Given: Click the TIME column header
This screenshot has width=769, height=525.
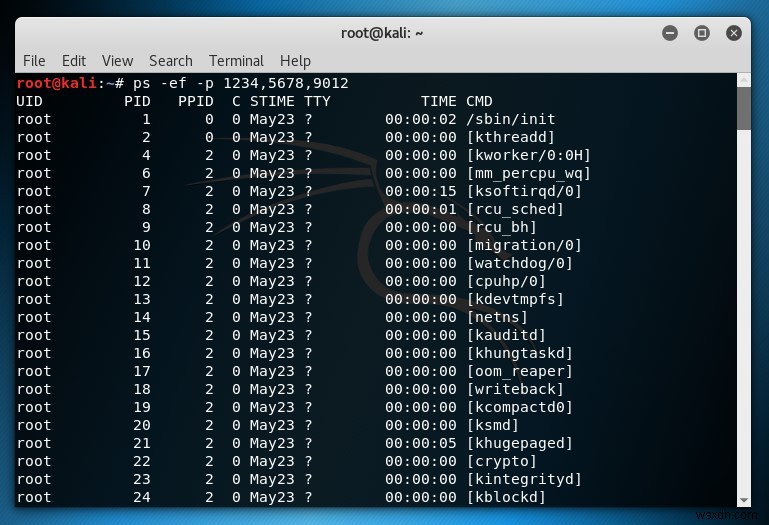Looking at the screenshot, I should [438, 101].
